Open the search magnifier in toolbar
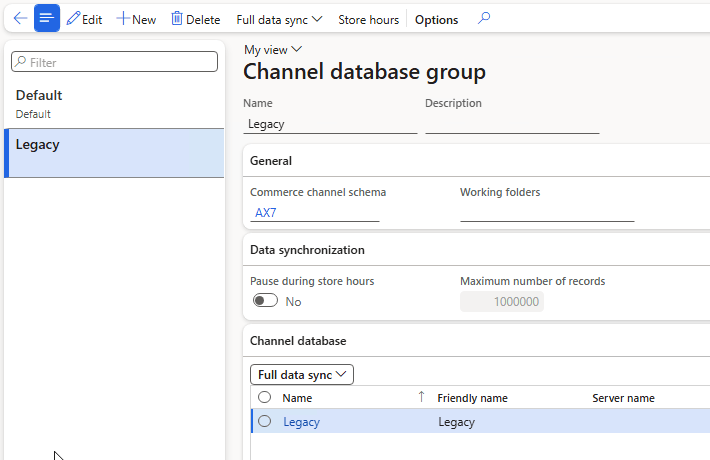The width and height of the screenshot is (710, 460). [x=484, y=19]
